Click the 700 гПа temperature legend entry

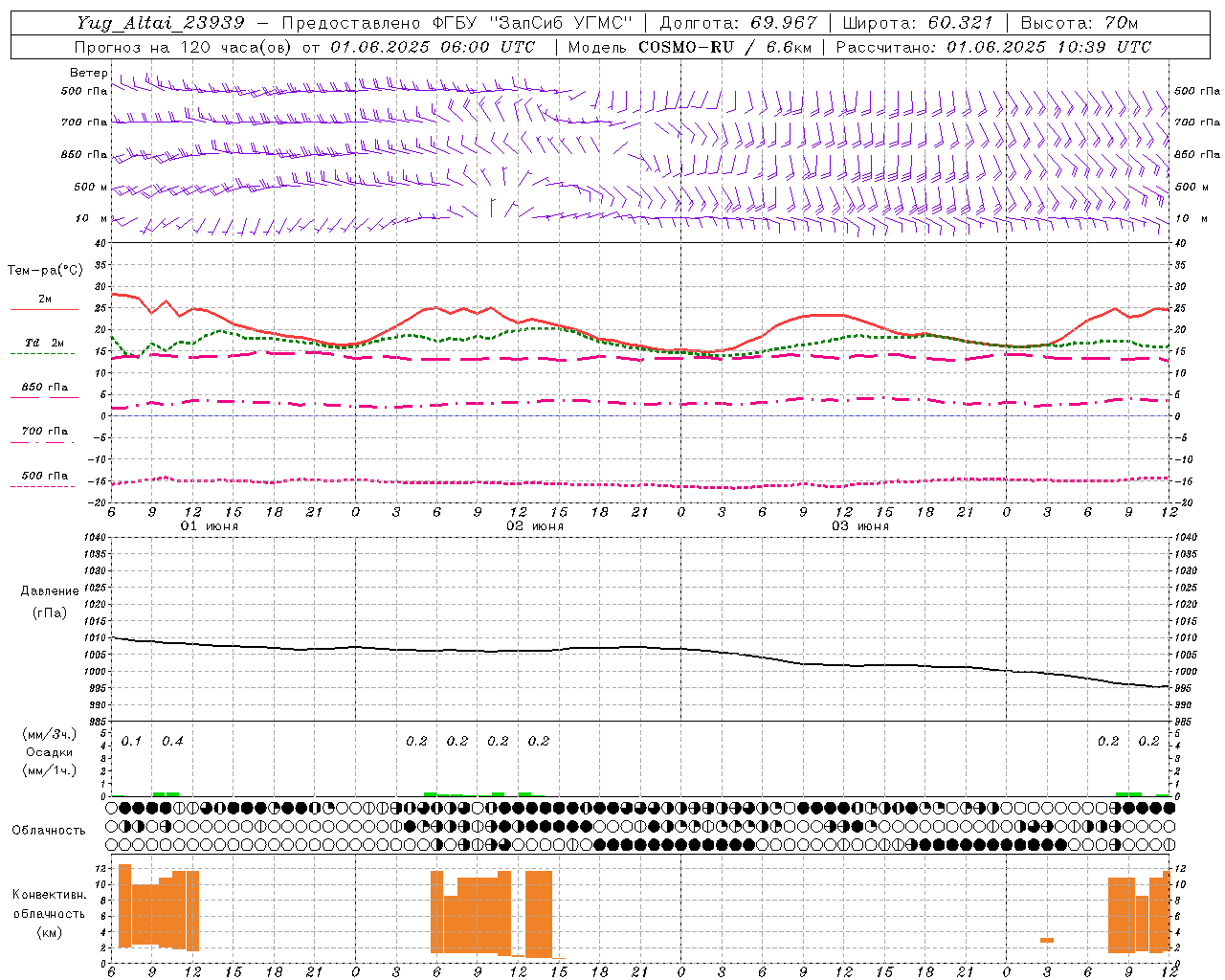point(45,432)
